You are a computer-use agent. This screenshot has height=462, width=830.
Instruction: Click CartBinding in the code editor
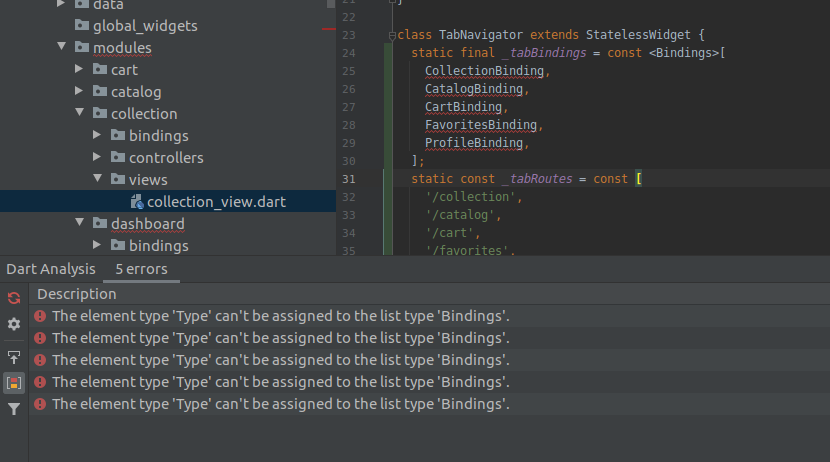(x=463, y=107)
